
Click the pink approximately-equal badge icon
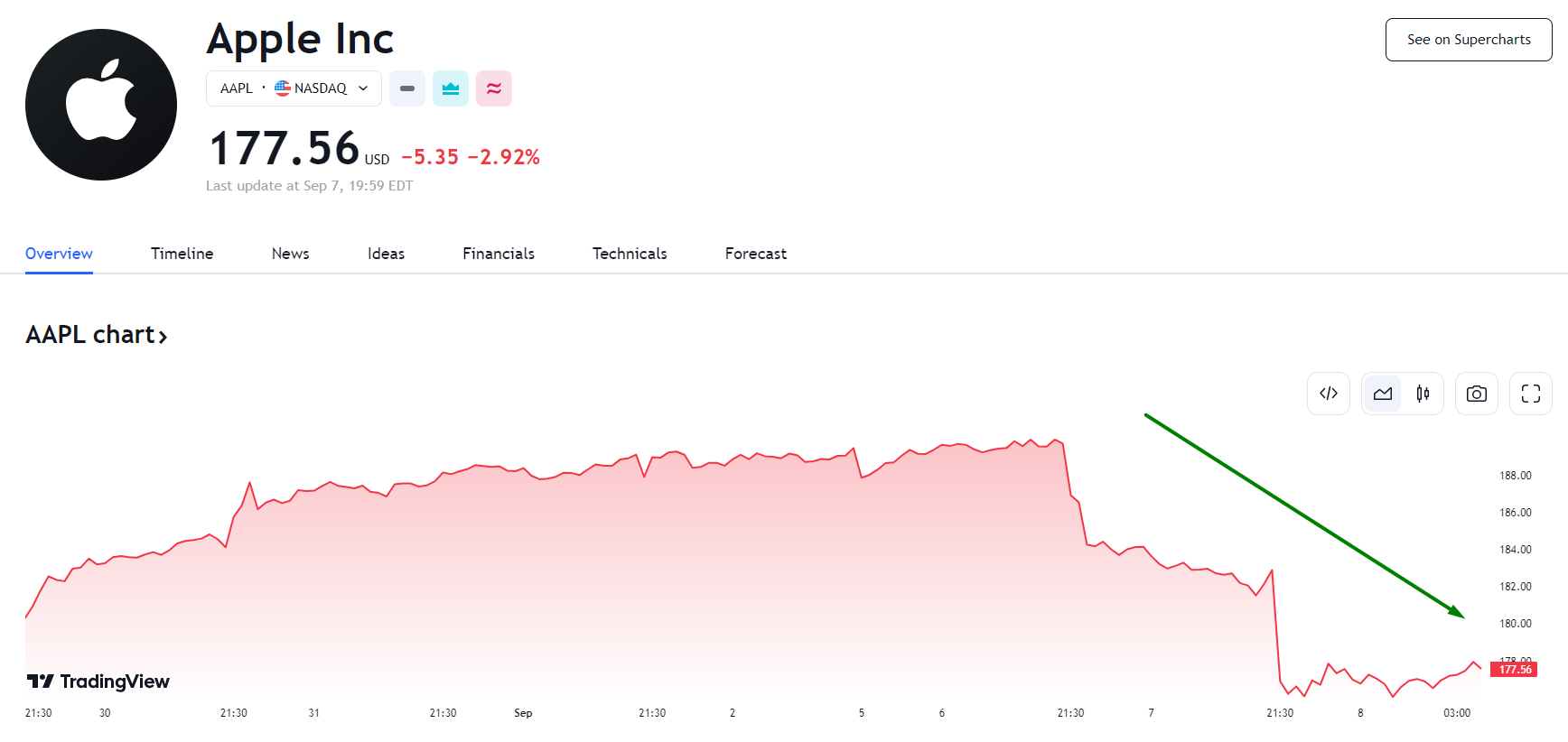tap(494, 88)
